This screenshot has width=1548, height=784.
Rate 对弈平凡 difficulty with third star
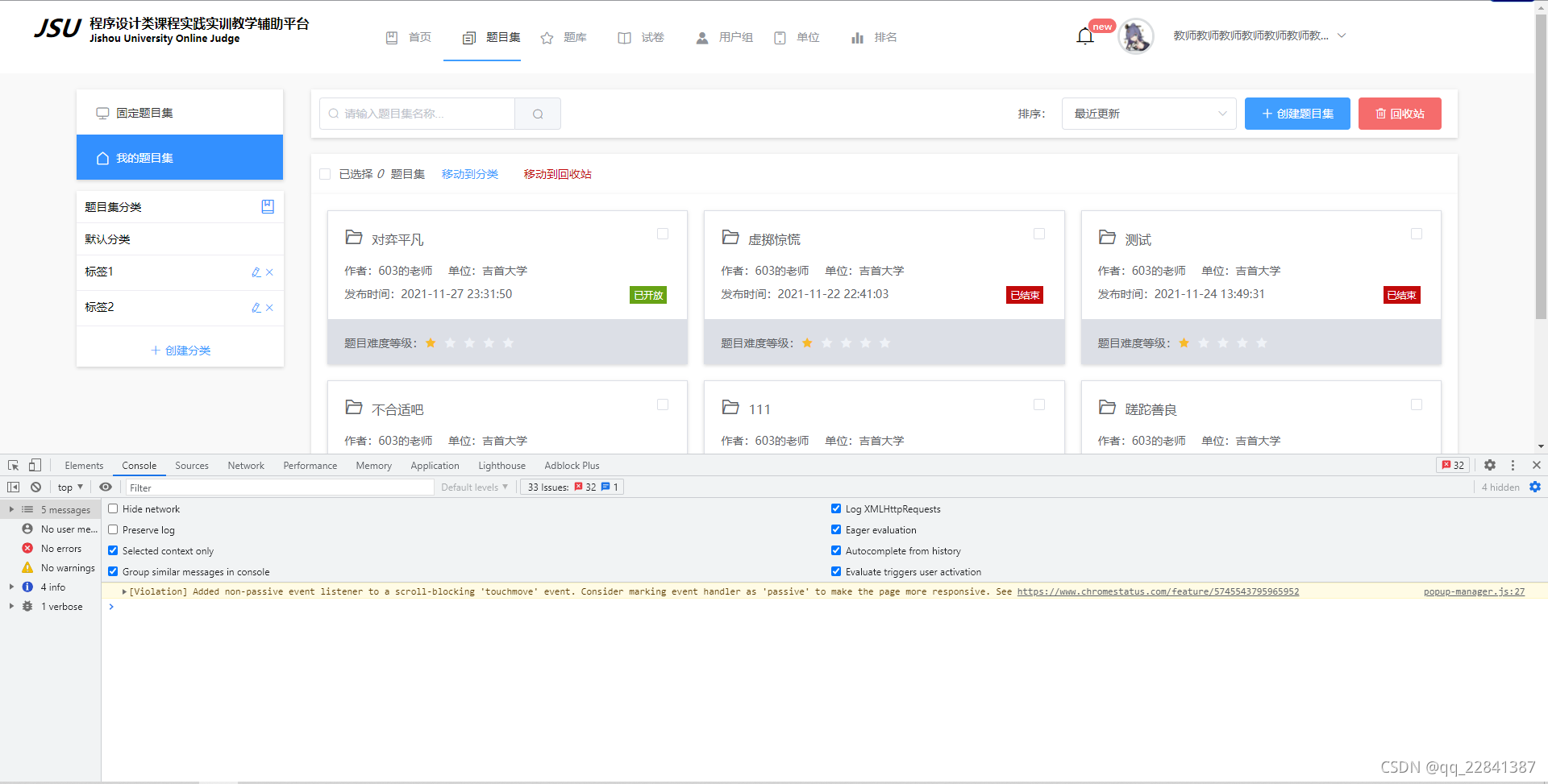pos(469,342)
